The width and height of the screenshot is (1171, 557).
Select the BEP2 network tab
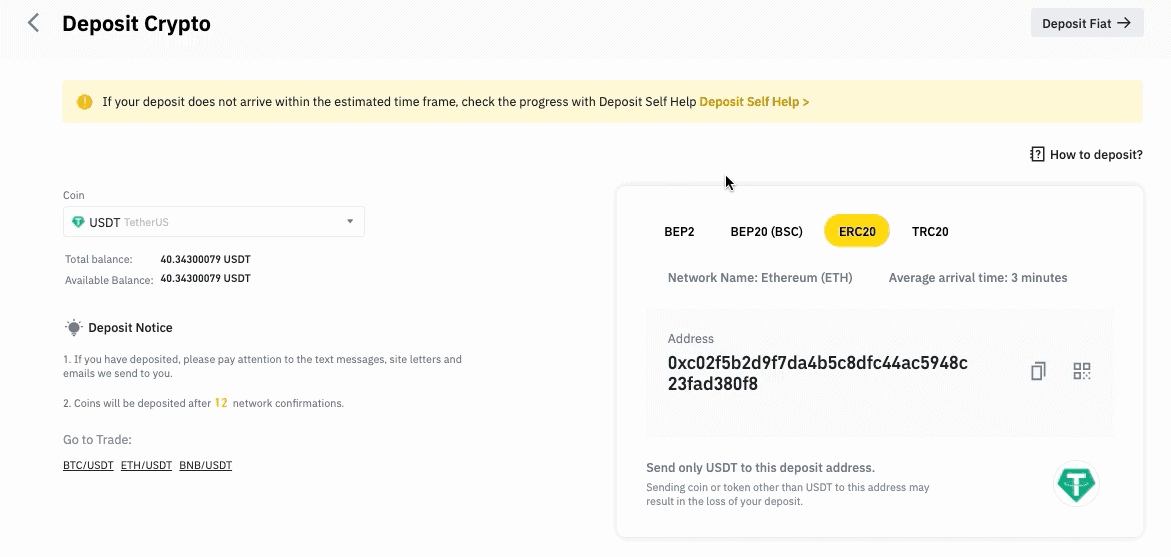point(679,231)
